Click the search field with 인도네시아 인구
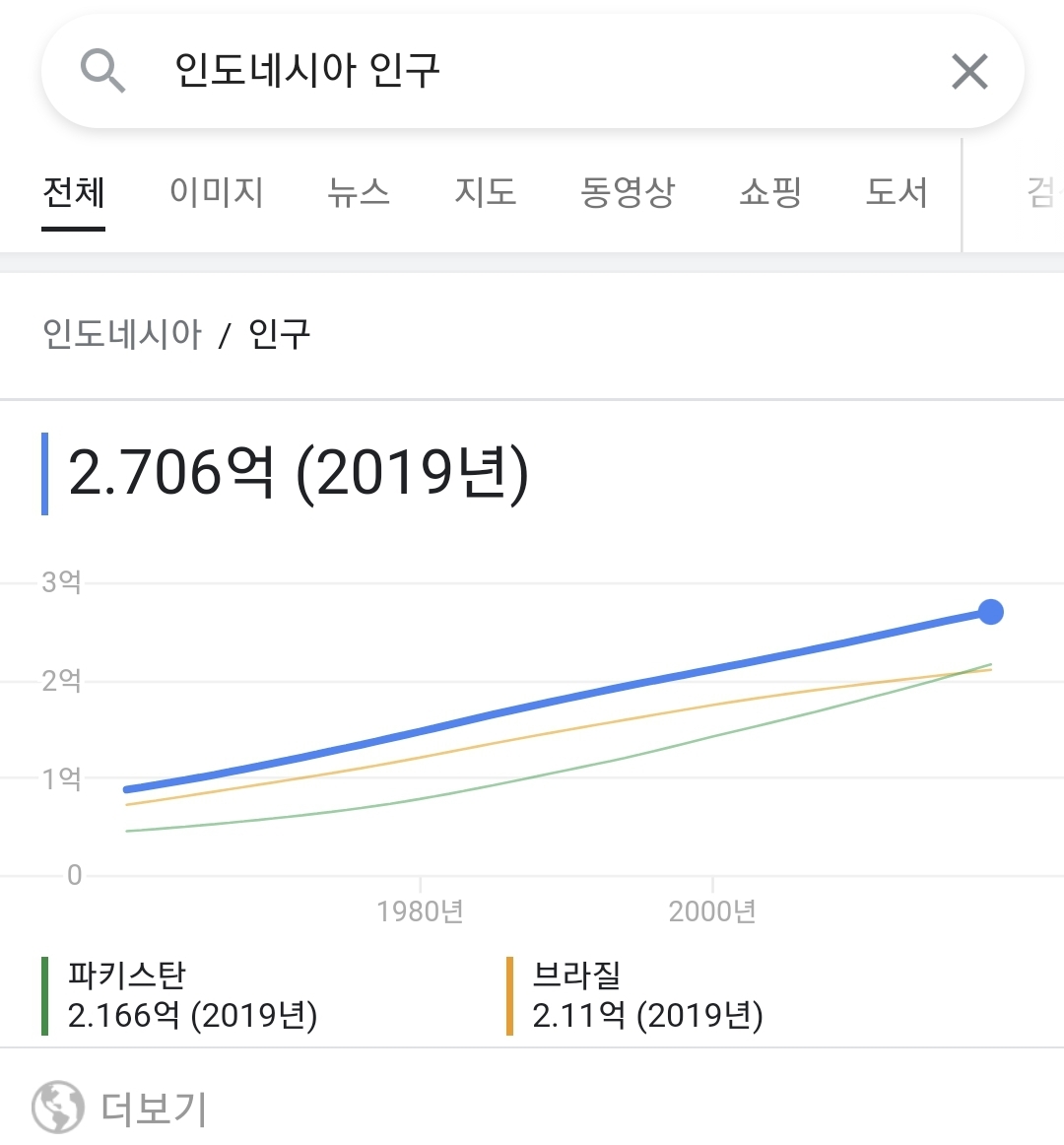The width and height of the screenshot is (1064, 1145). click(532, 71)
